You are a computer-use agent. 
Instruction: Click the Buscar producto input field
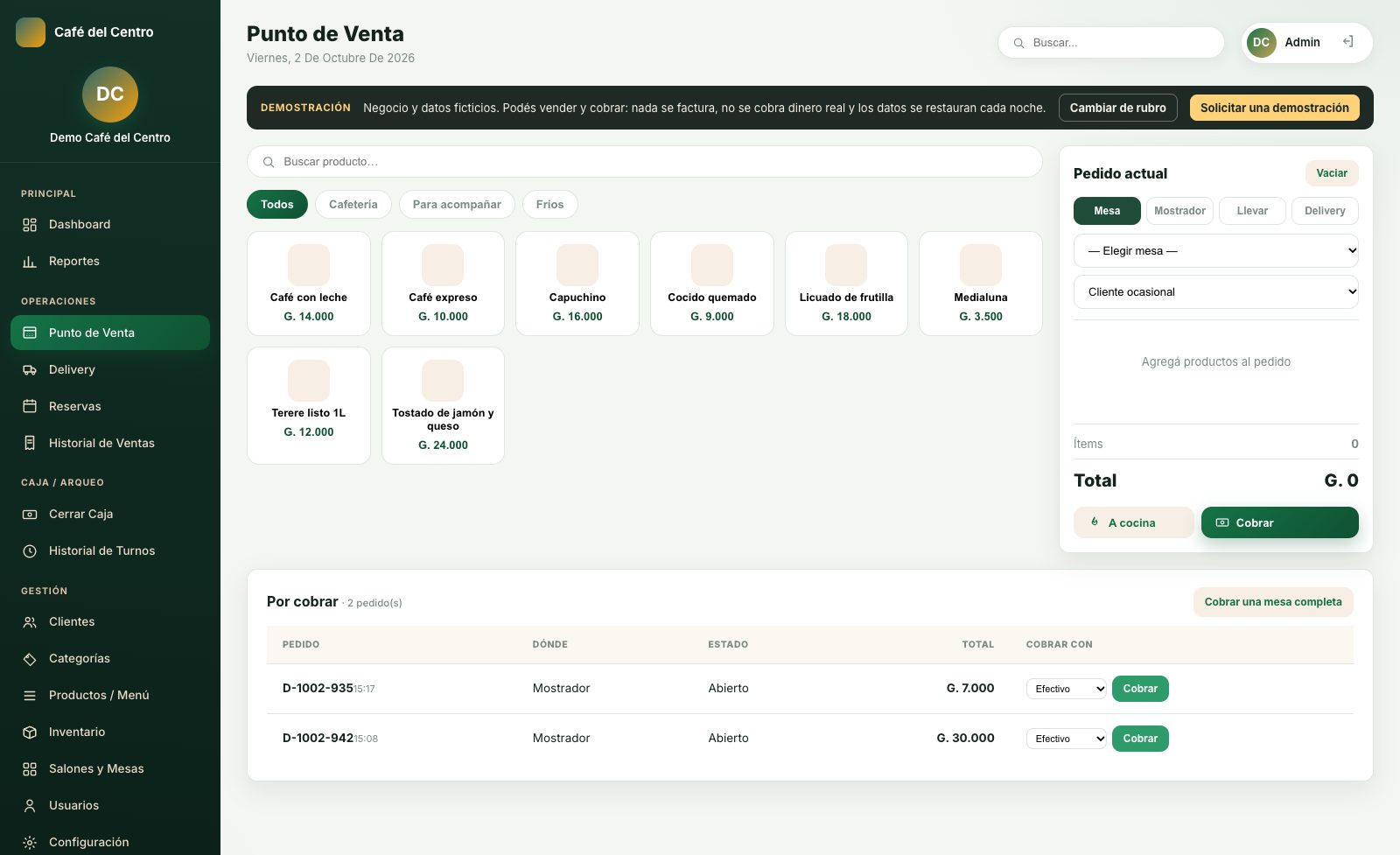point(645,162)
